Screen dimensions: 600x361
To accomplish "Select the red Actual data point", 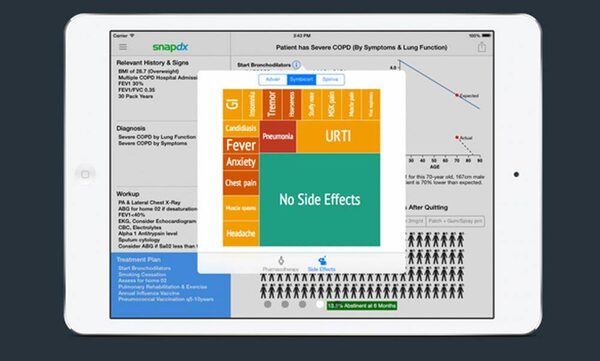I will coord(457,137).
